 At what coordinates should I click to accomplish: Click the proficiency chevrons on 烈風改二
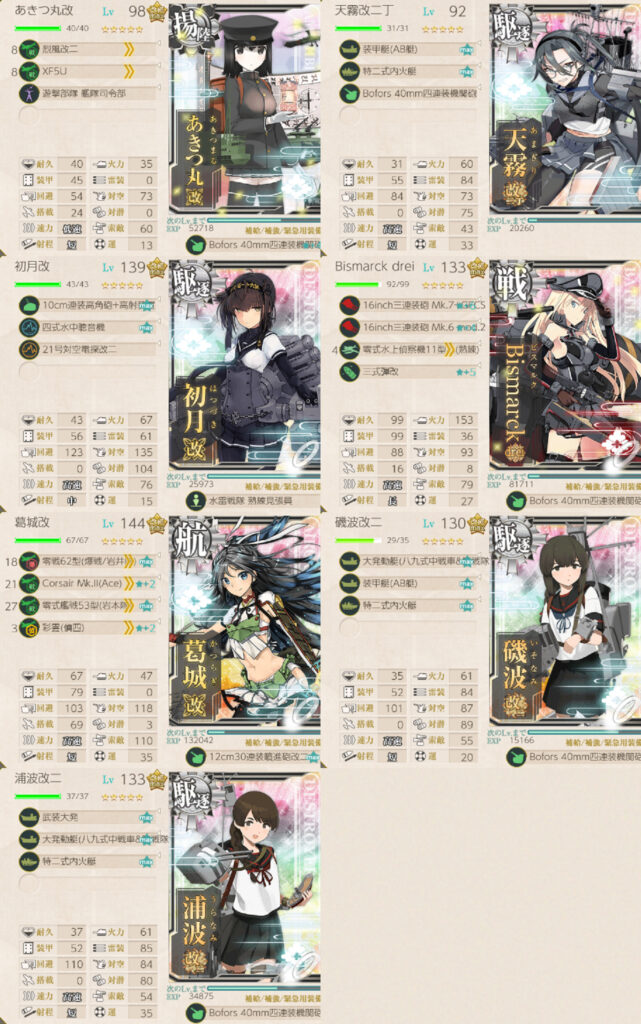[129, 50]
